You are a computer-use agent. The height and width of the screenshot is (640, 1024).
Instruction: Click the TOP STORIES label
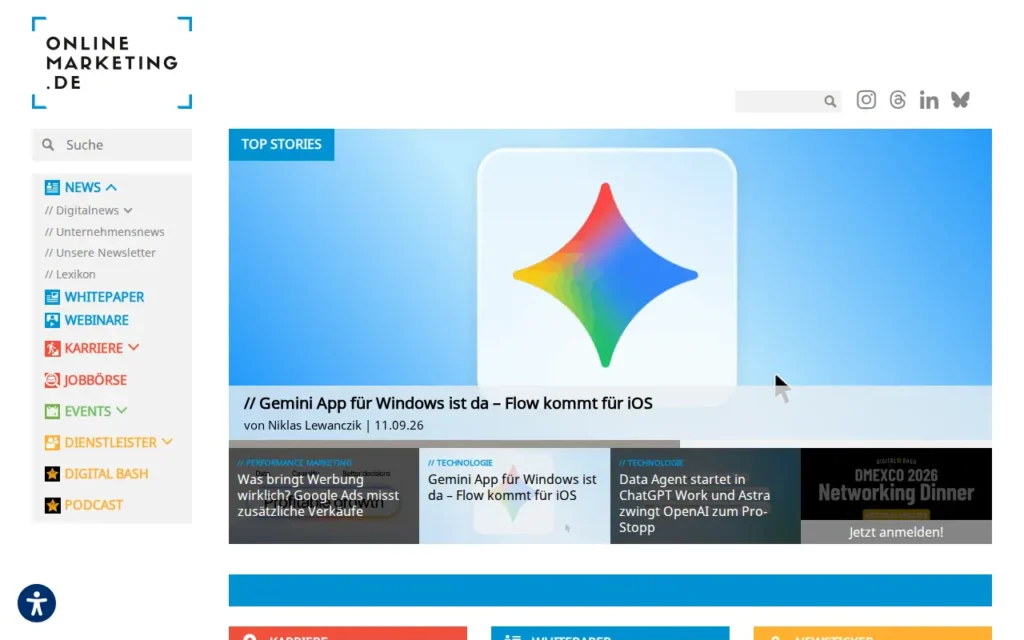pos(281,144)
